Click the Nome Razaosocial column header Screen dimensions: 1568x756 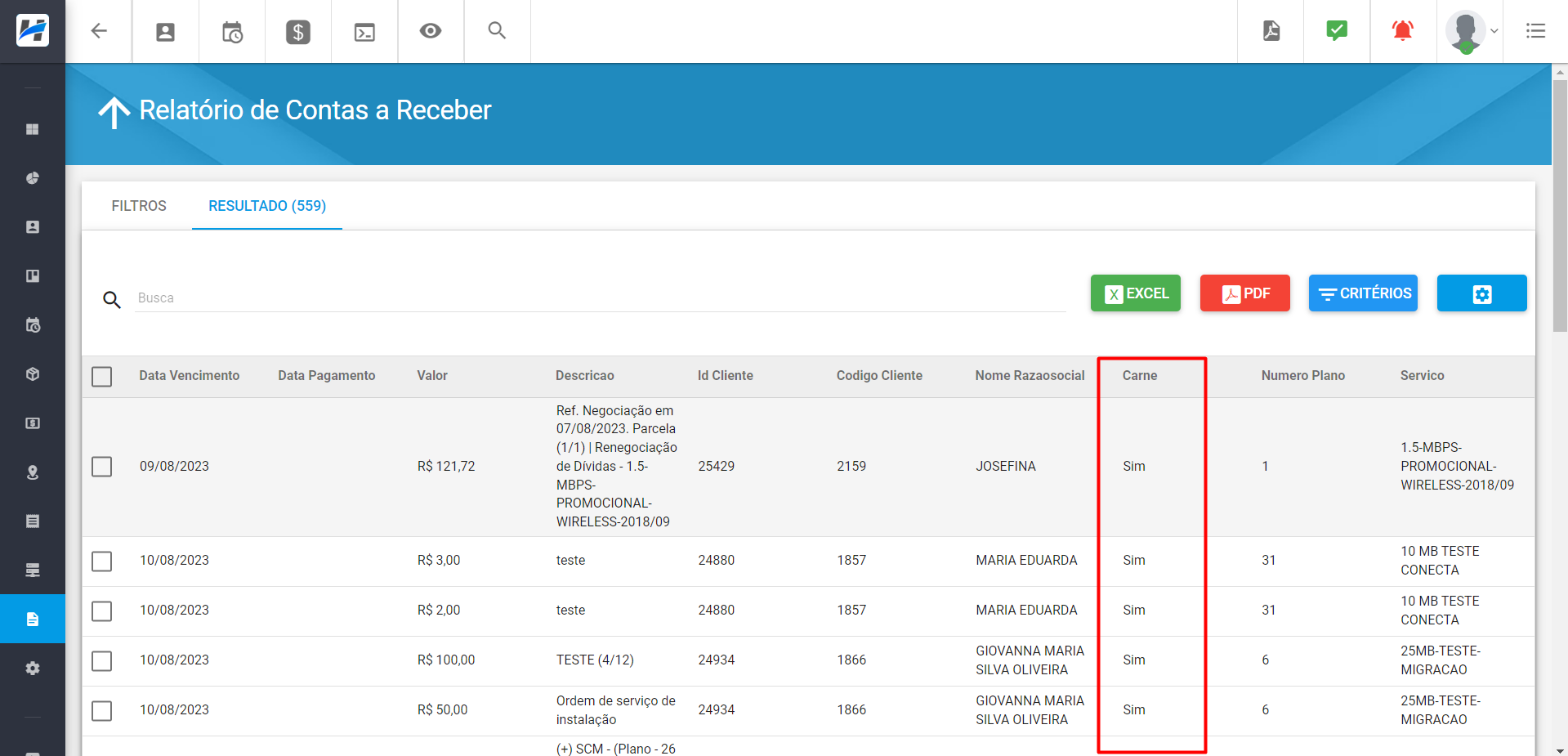(x=1030, y=376)
